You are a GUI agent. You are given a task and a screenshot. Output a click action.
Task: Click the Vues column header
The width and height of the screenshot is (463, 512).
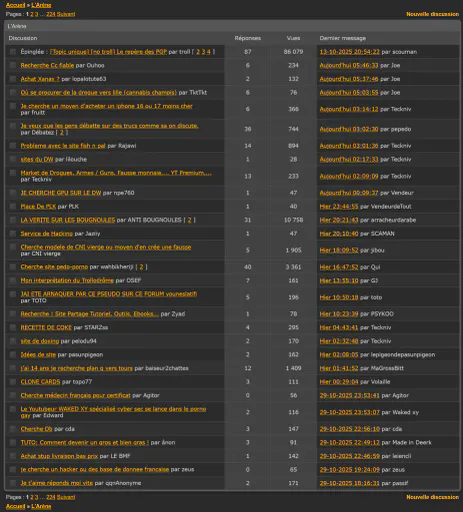[x=293, y=38]
